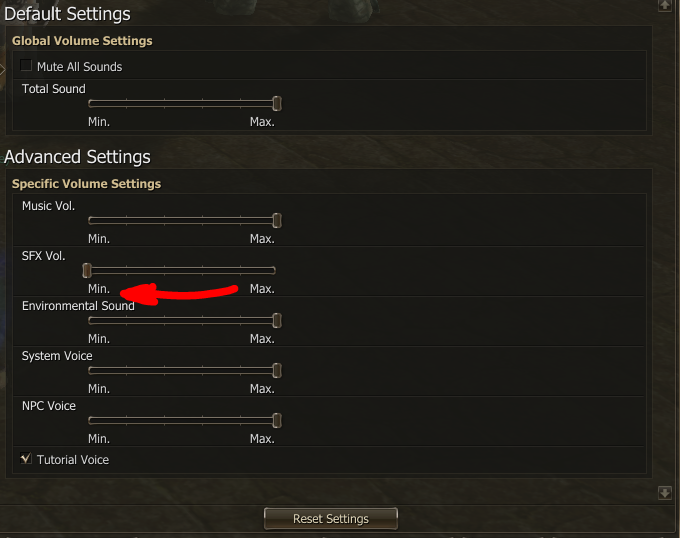Click the System Voice slider handle

click(277, 371)
